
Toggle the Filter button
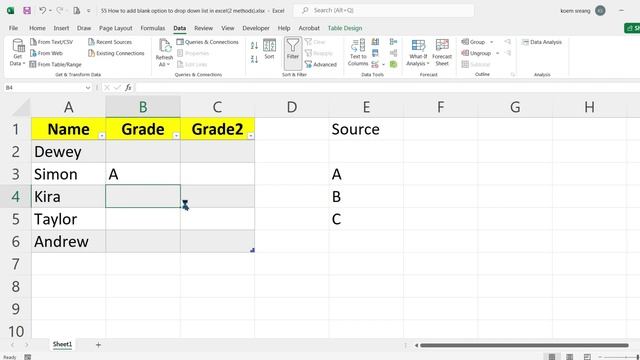point(293,52)
